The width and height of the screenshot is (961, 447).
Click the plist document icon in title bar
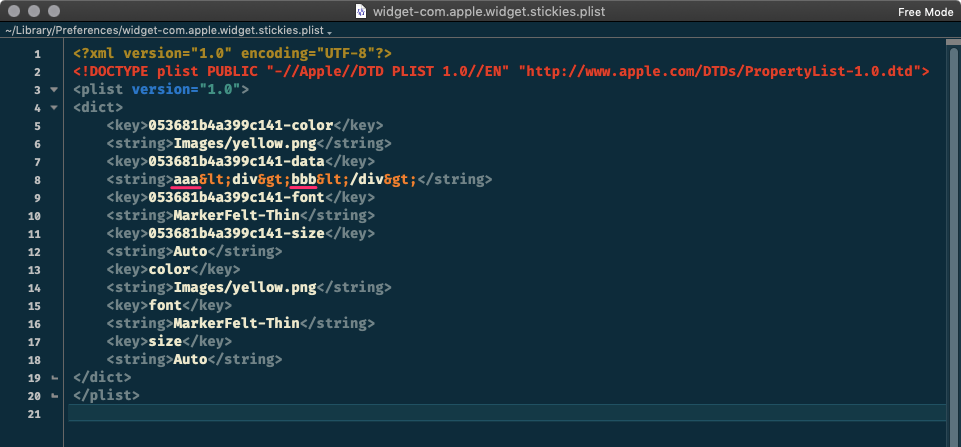(363, 11)
